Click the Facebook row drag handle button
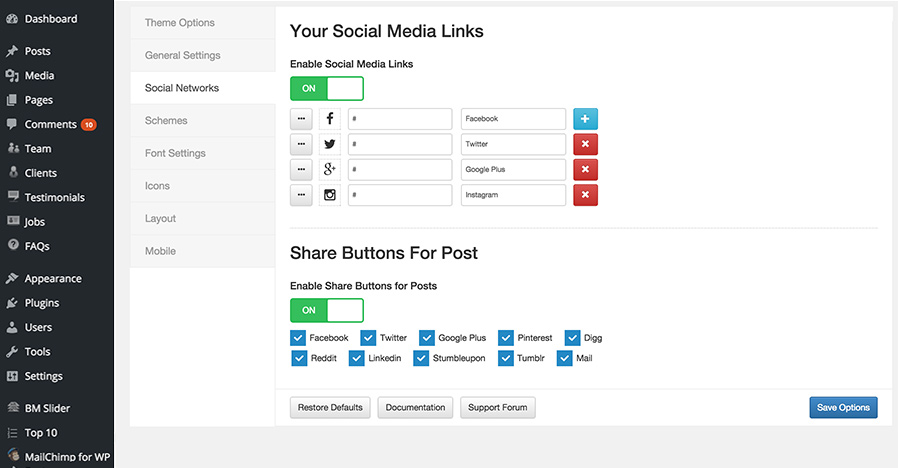898x468 pixels. (x=301, y=119)
